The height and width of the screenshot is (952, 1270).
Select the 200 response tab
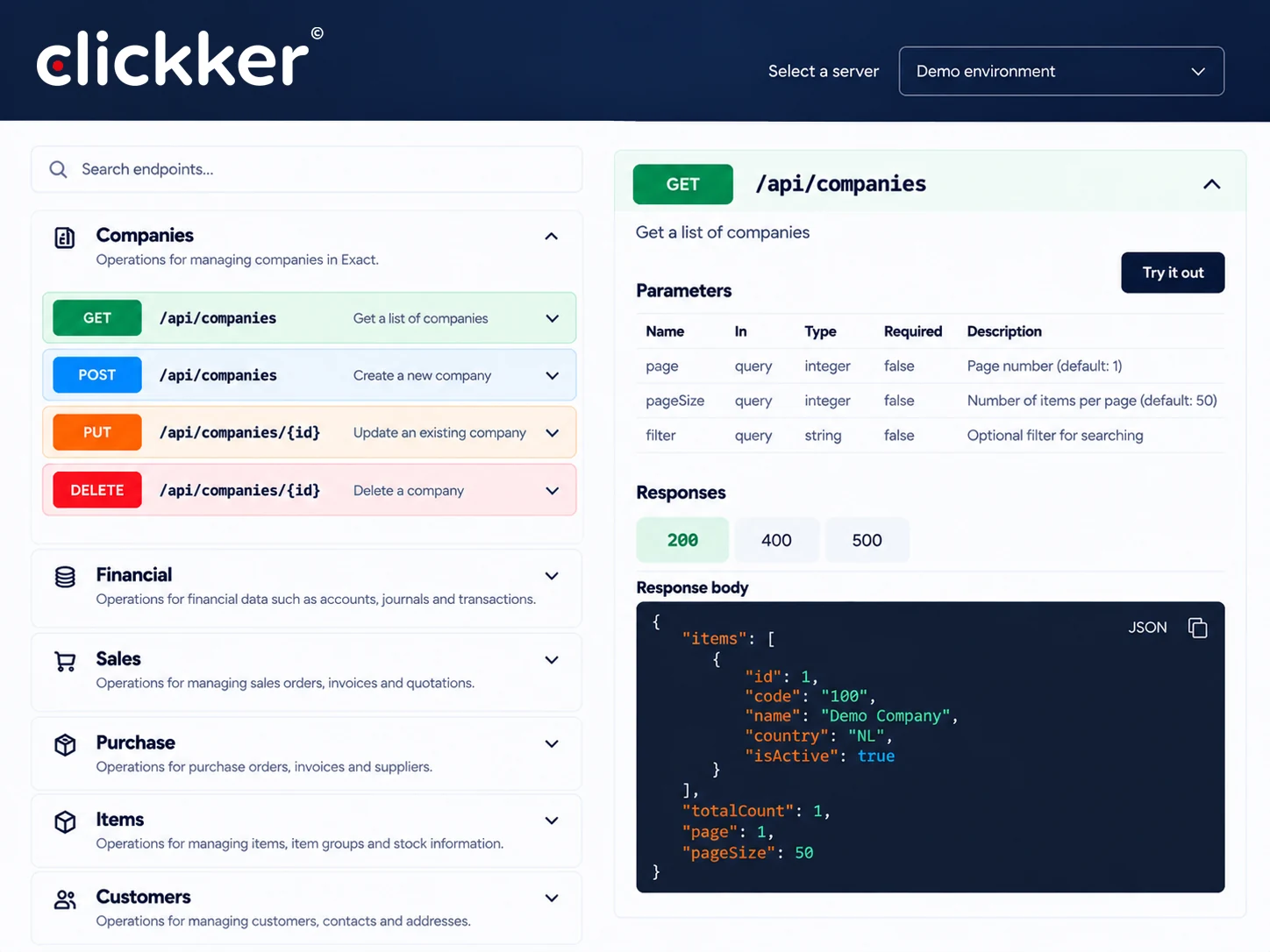(x=682, y=540)
